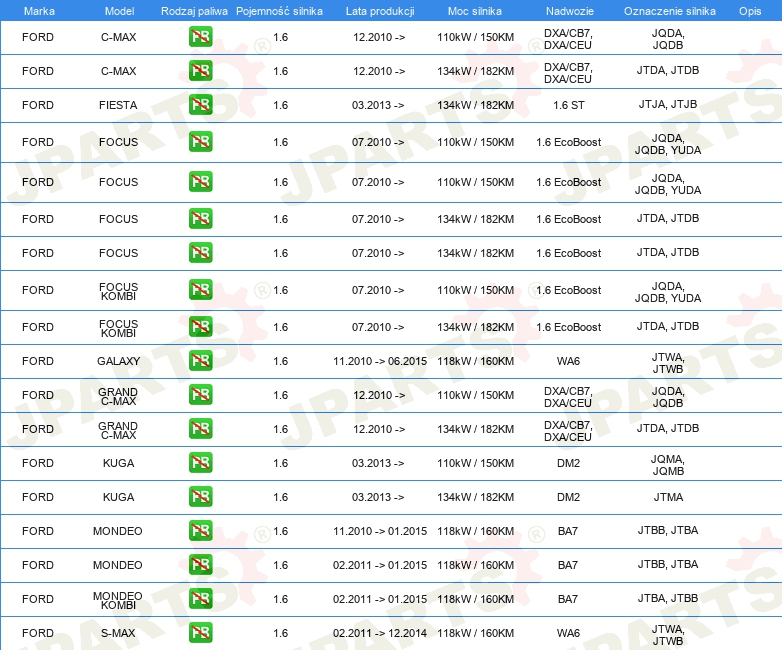Select the Lata produkcji column header

click(380, 11)
